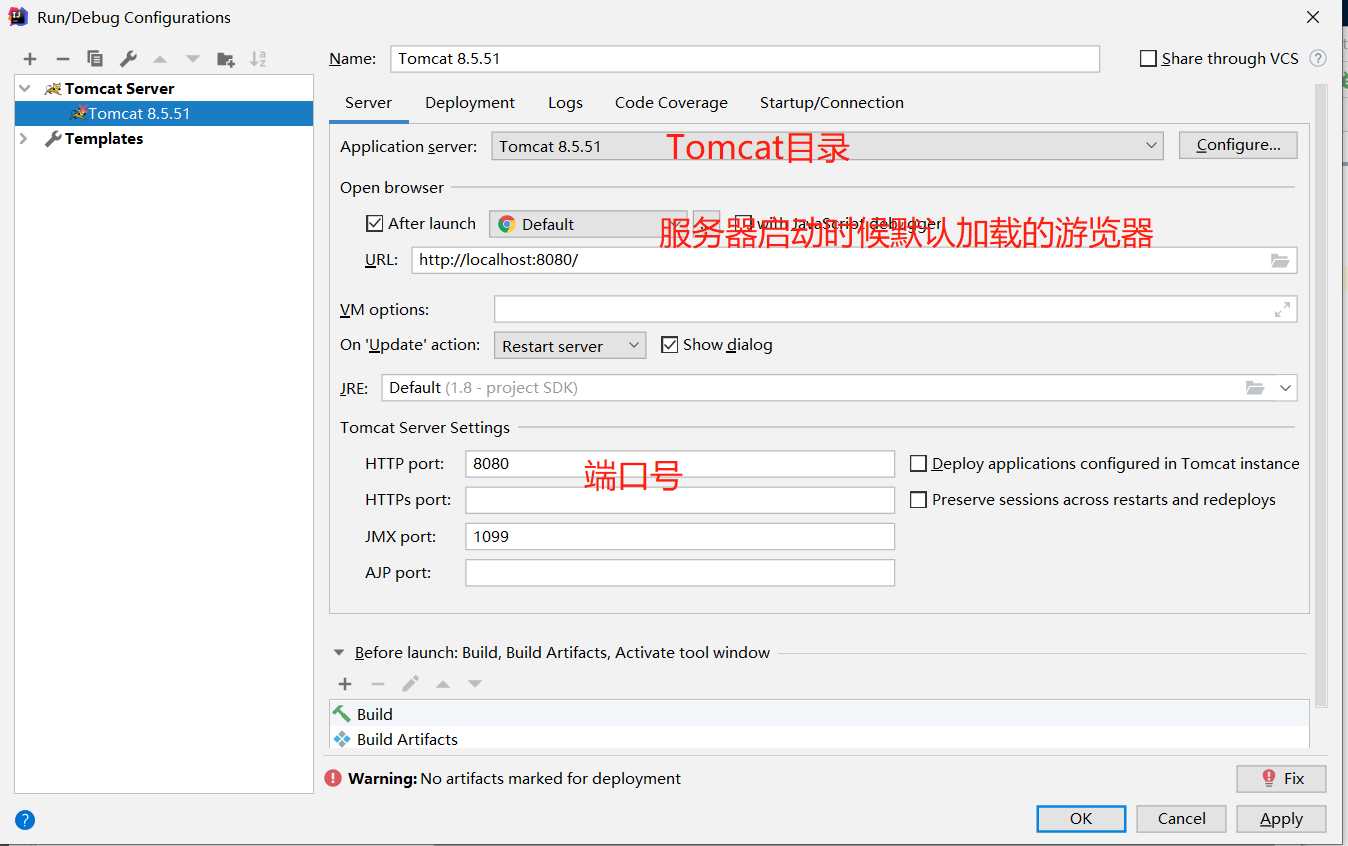
Task: Open the Startup/Connection tab
Action: (x=832, y=102)
